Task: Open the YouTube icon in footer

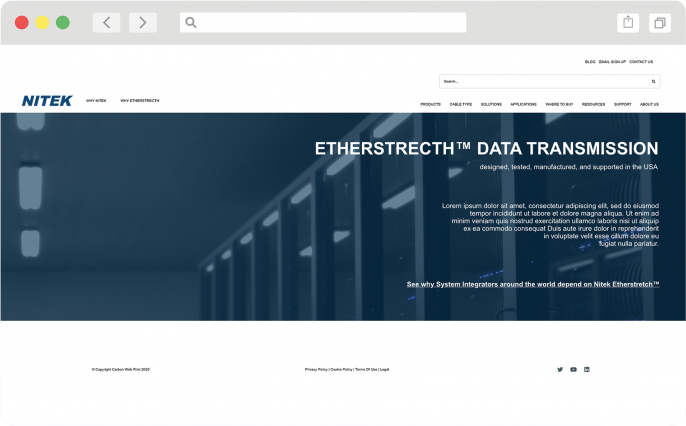Action: [x=573, y=370]
